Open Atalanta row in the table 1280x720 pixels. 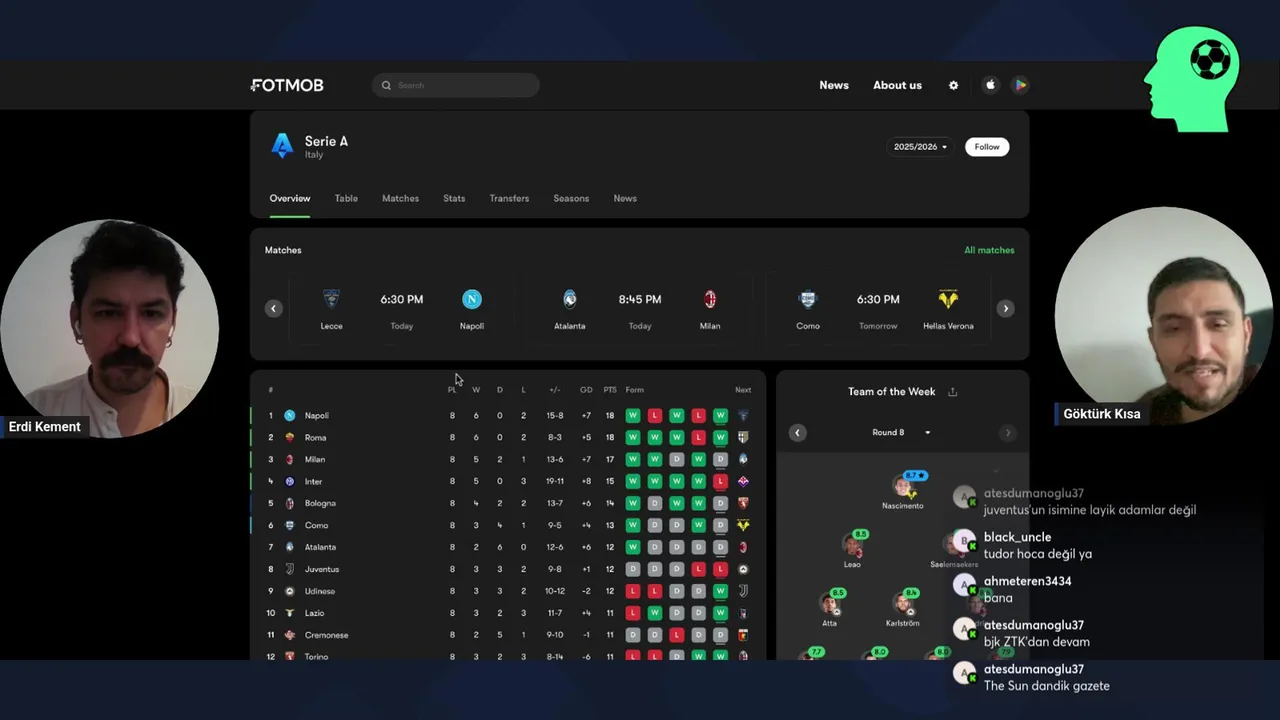(x=508, y=547)
